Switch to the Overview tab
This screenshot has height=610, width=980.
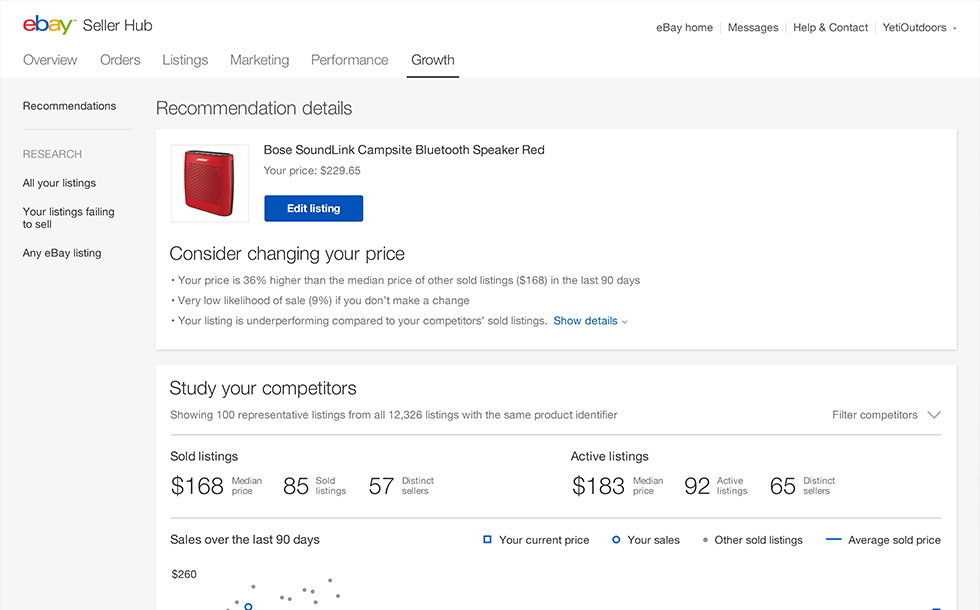tap(50, 60)
